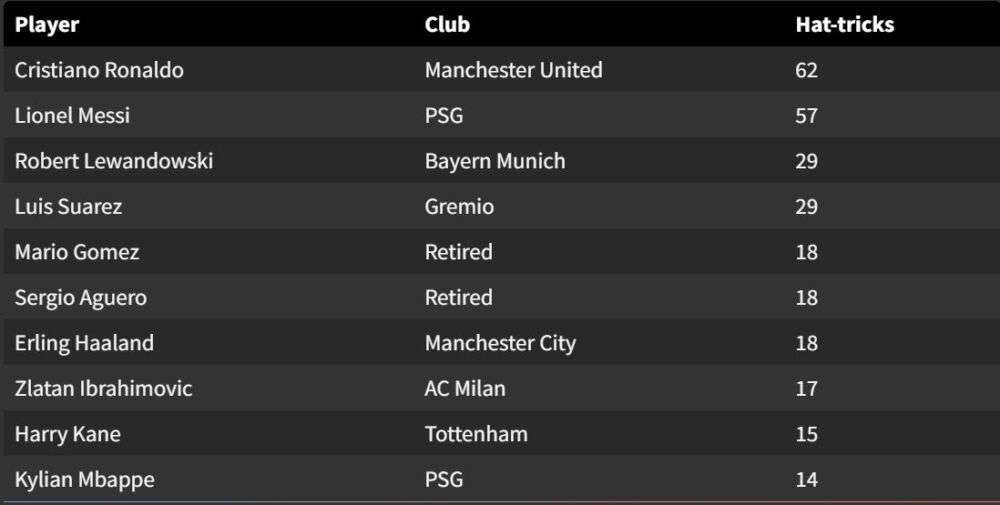
Task: Click the Gremio club cell
Action: pos(459,207)
